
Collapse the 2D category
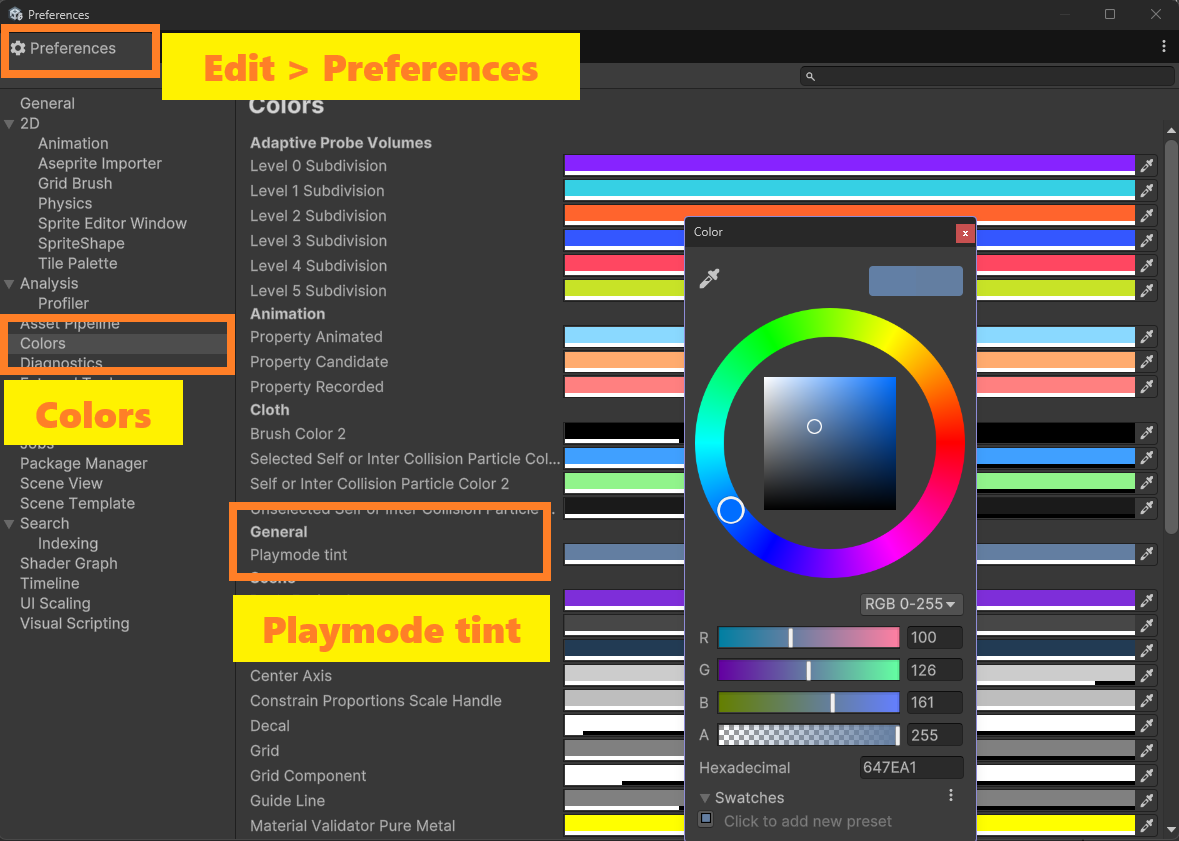[x=9, y=124]
